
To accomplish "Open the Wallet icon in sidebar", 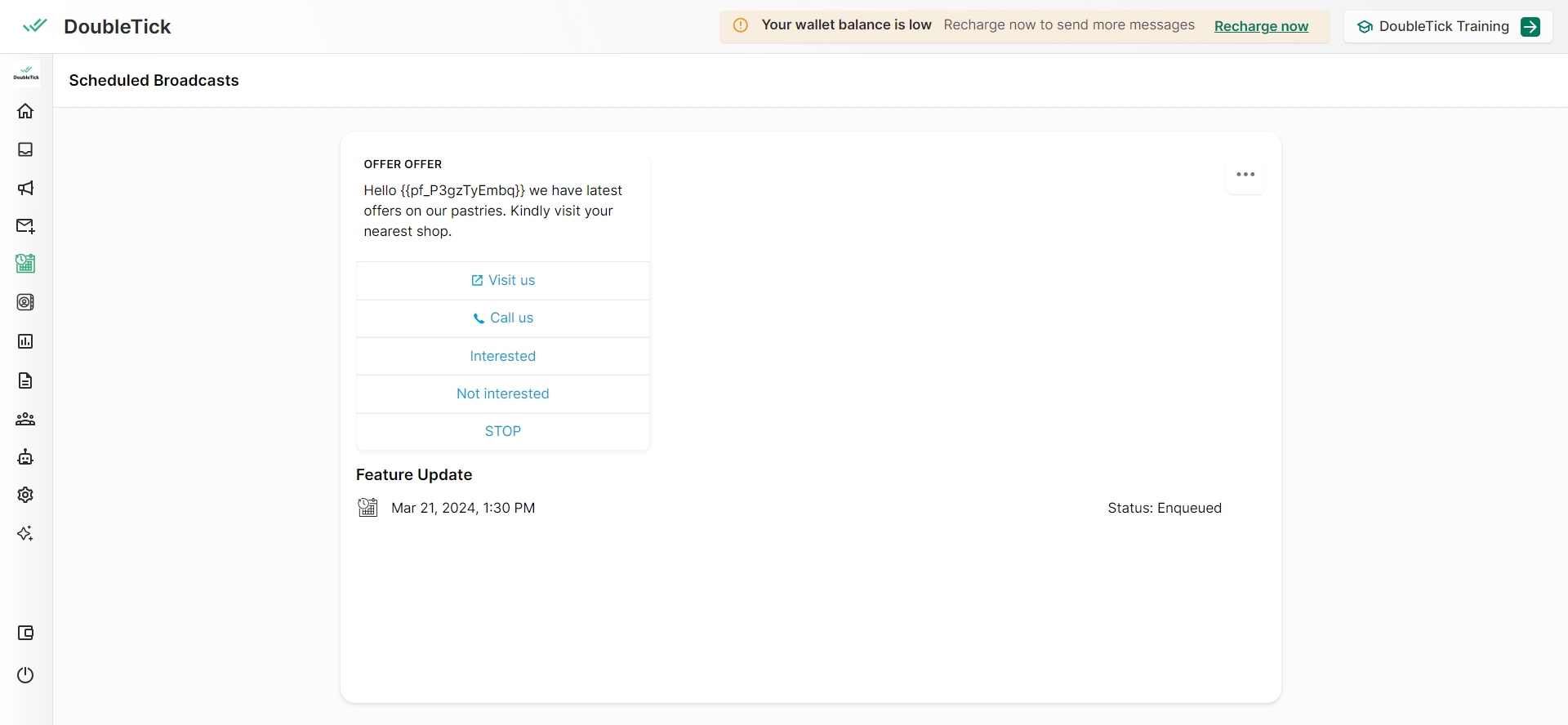I will point(25,633).
